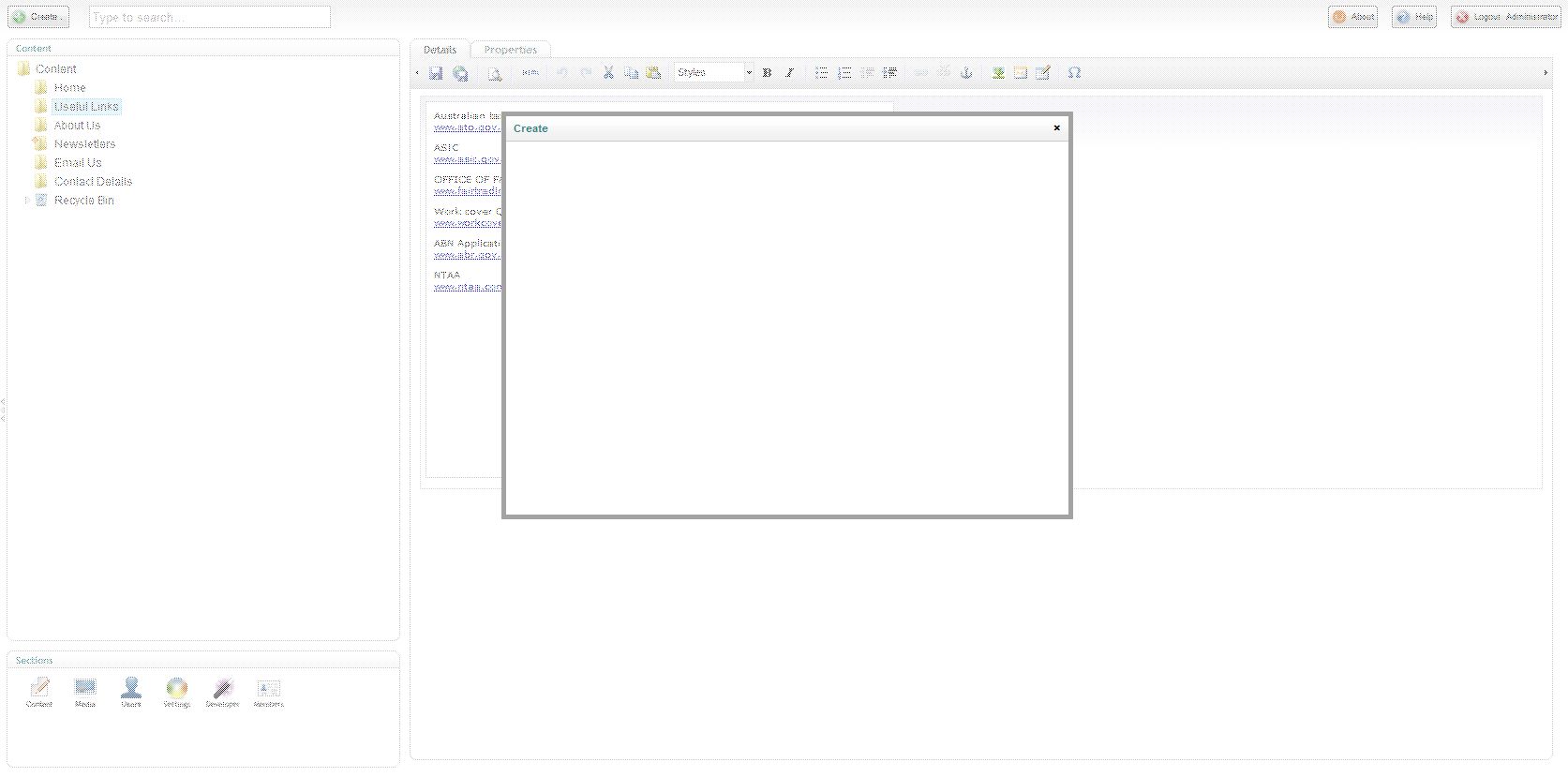Viewport: 1568px width, 777px height.
Task: Open the Developer section
Action: tap(222, 693)
